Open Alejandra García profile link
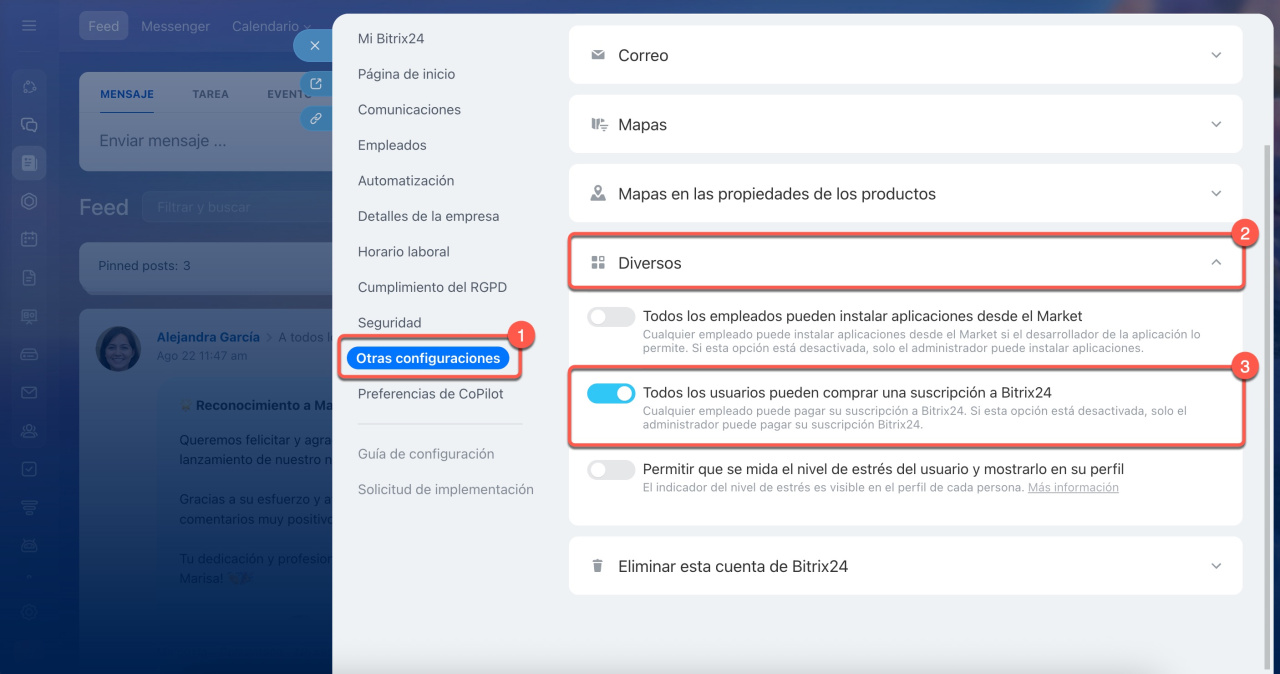Viewport: 1280px width, 674px height. pyautogui.click(x=208, y=337)
